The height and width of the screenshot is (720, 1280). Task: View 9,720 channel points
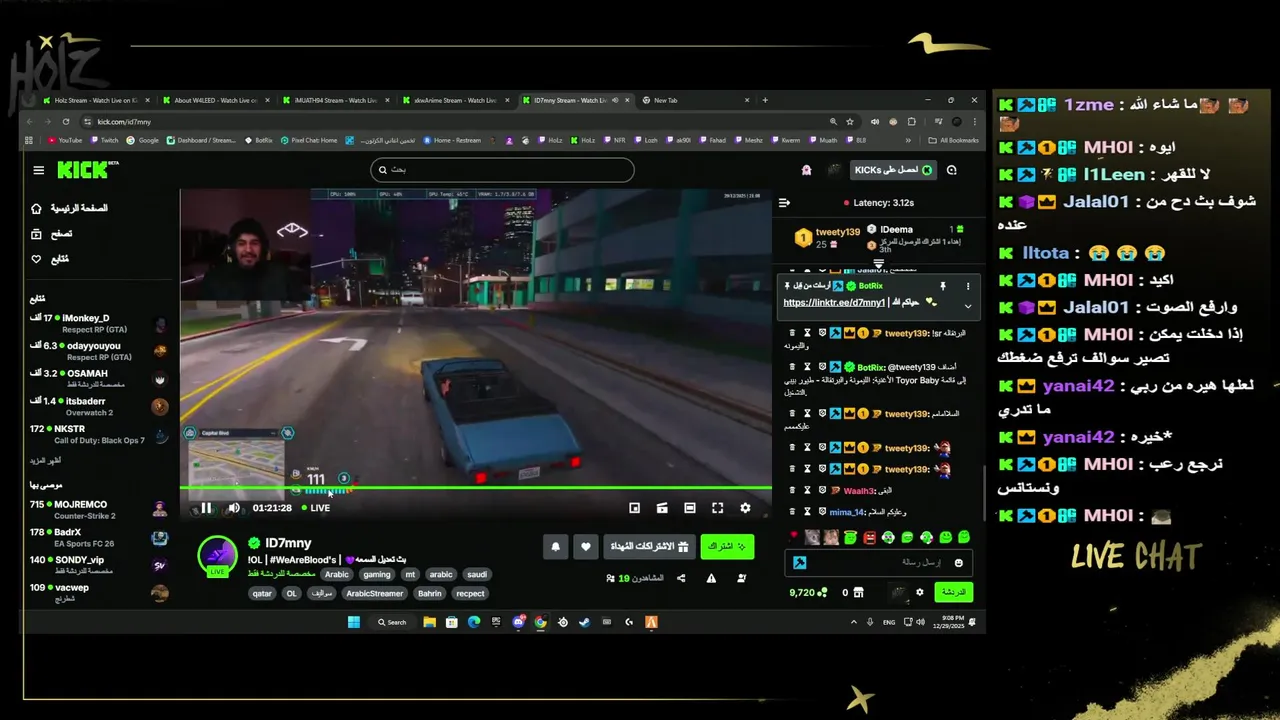pyautogui.click(x=808, y=592)
